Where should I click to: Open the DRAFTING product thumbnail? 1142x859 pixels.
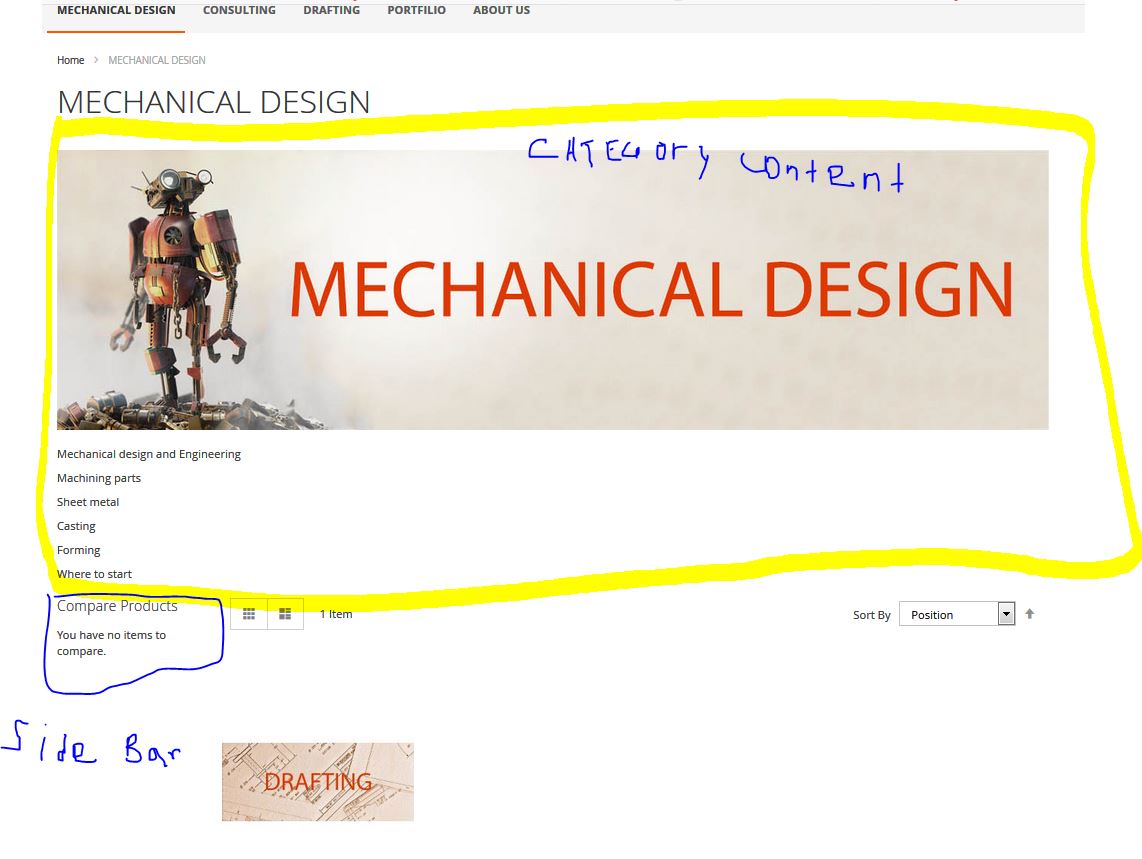317,782
